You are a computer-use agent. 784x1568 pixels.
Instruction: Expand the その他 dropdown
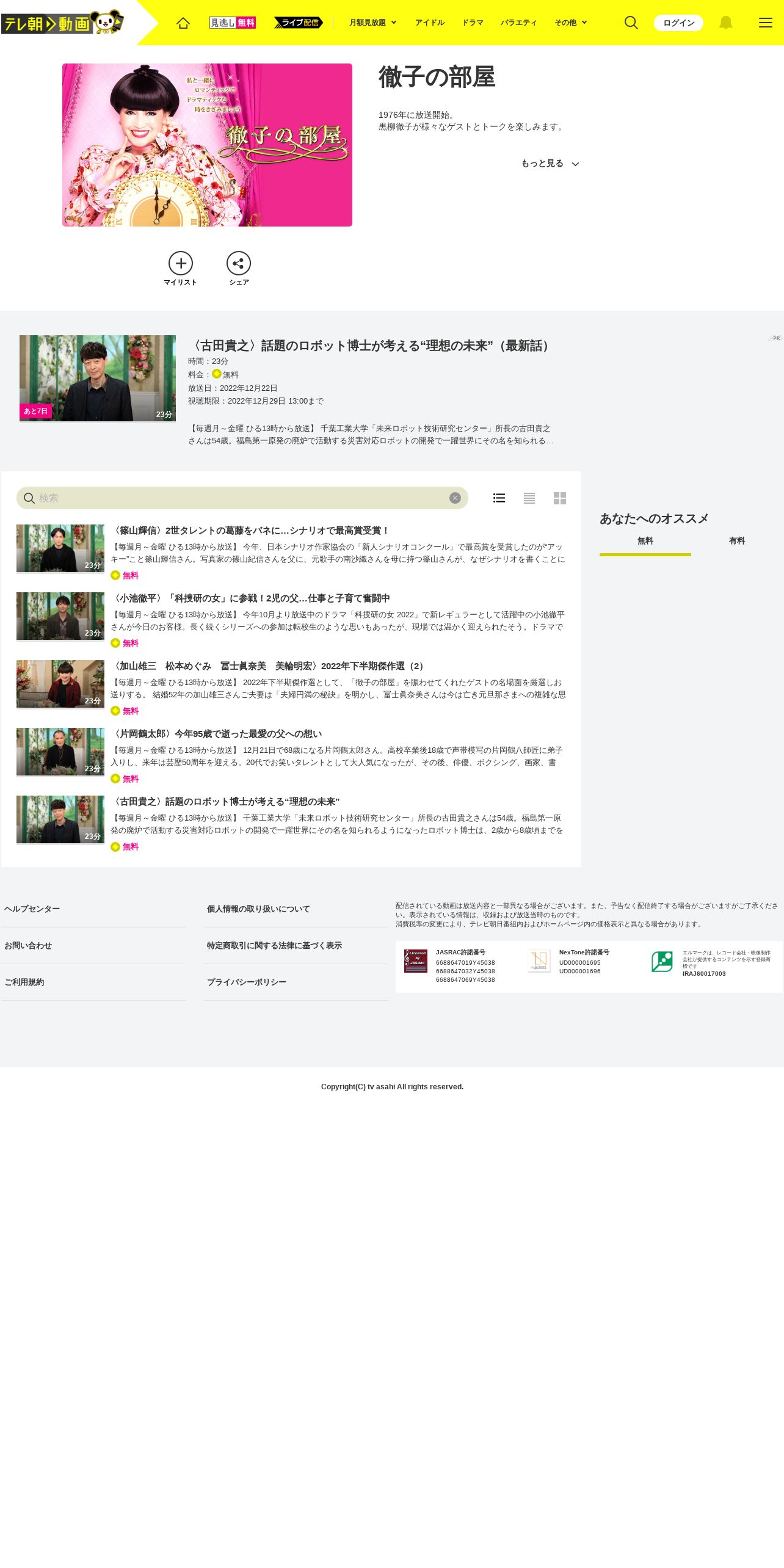(x=570, y=23)
